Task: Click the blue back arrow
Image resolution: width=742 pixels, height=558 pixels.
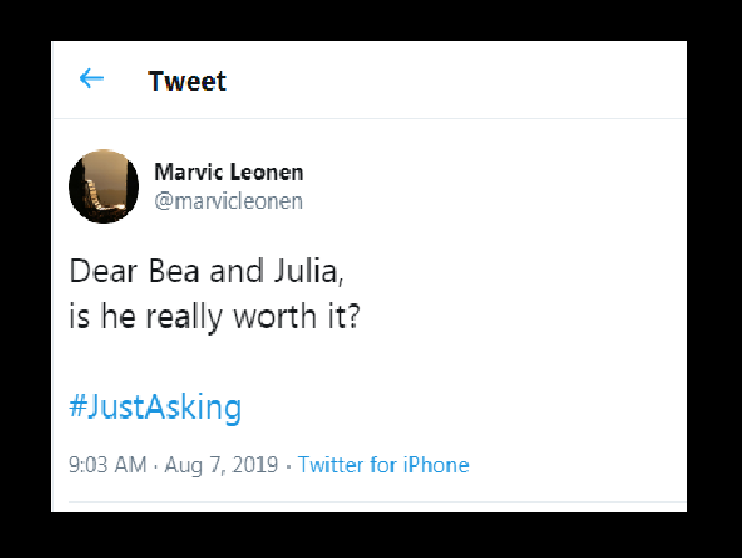Action: click(x=91, y=79)
